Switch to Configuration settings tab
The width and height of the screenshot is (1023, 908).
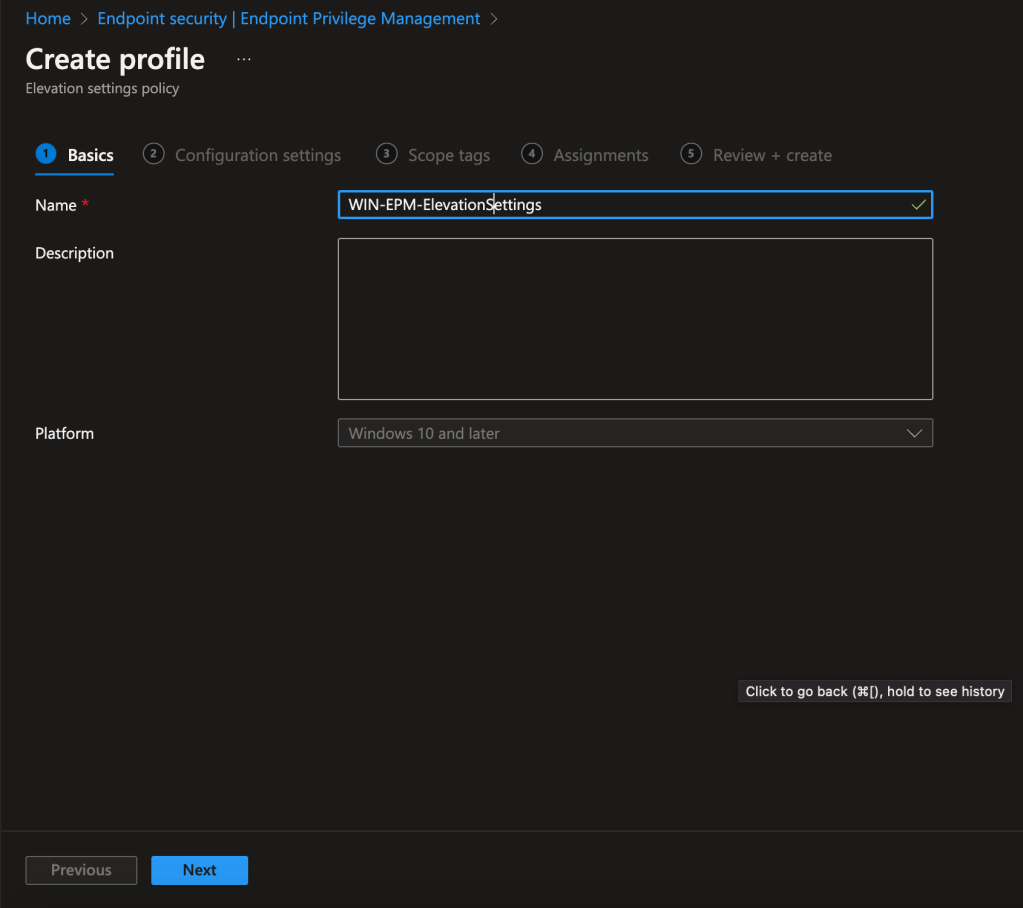(x=258, y=155)
